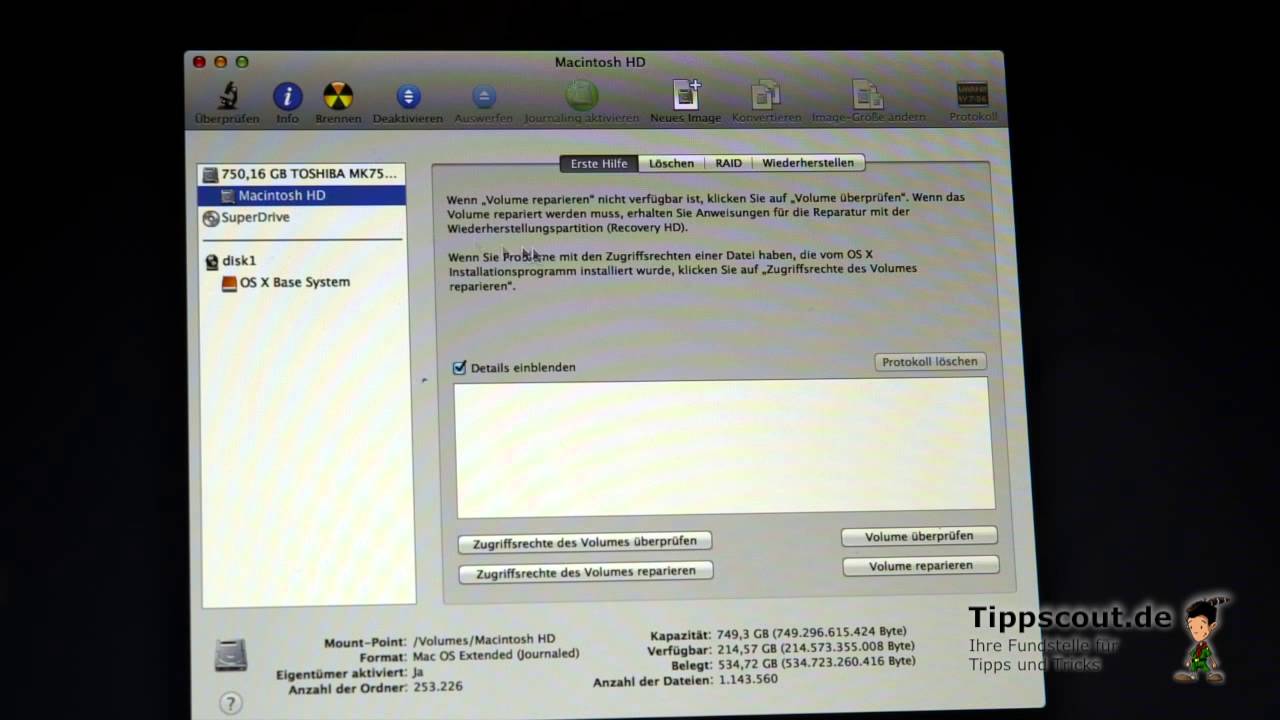Open the Protokoll log icon

[972, 95]
